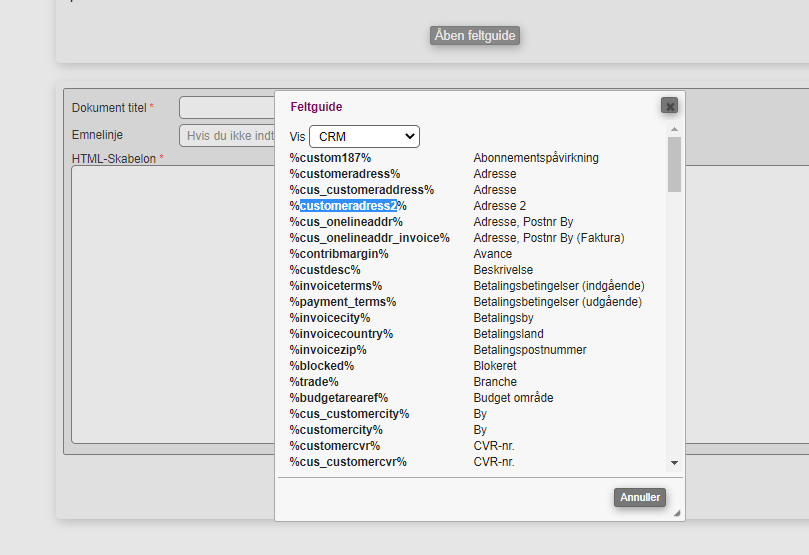Open the Vis CRM dropdown
This screenshot has height=555, width=809.
coord(364,136)
